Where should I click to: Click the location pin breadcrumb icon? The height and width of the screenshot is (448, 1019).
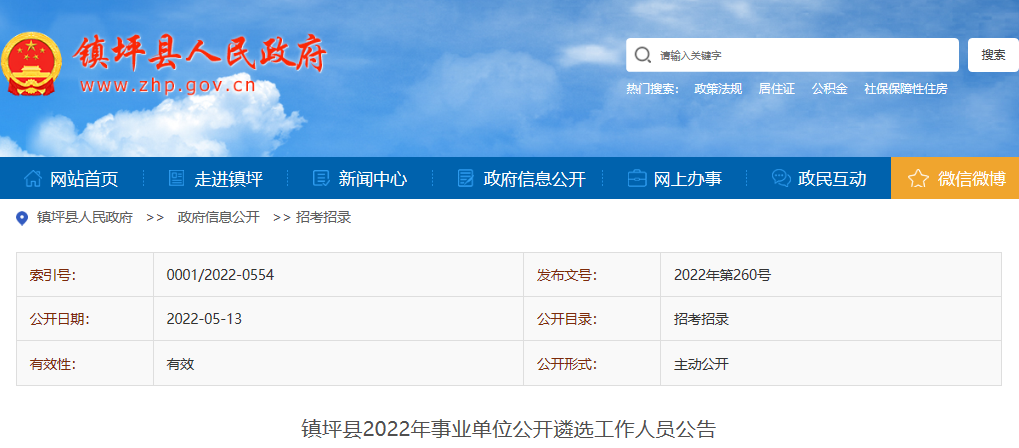click(23, 218)
